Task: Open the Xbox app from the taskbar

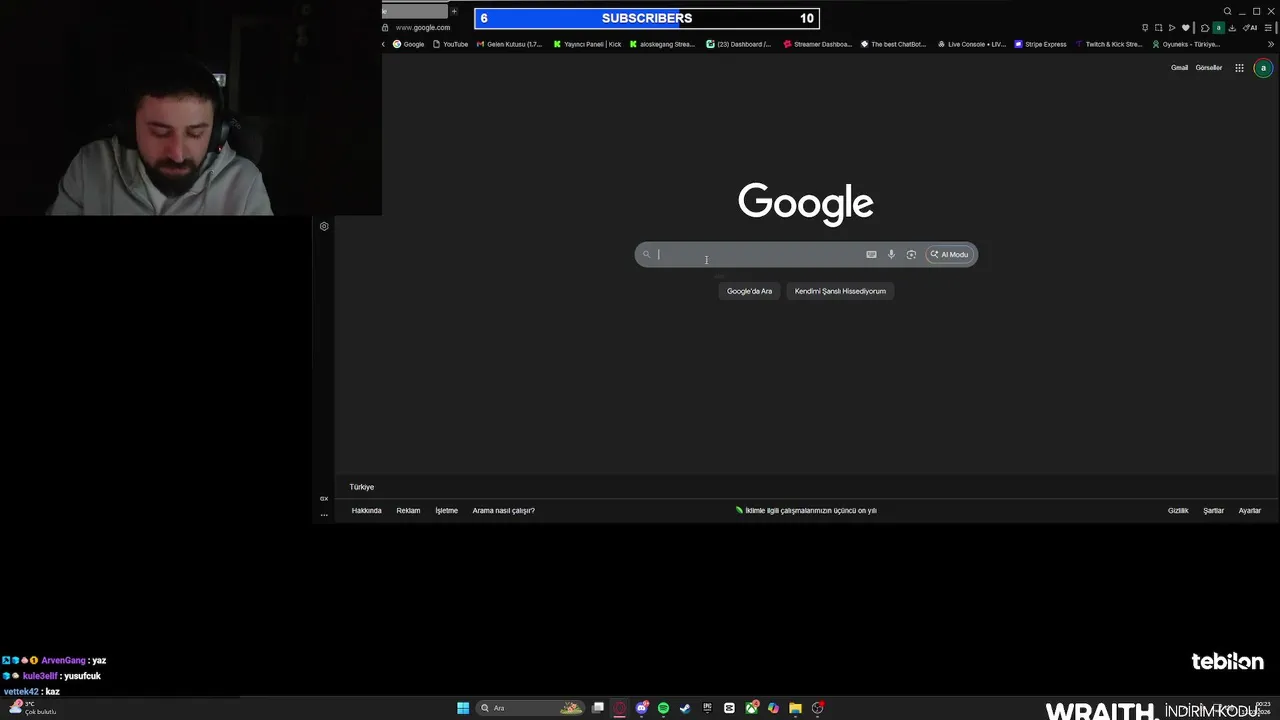Action: (x=751, y=708)
